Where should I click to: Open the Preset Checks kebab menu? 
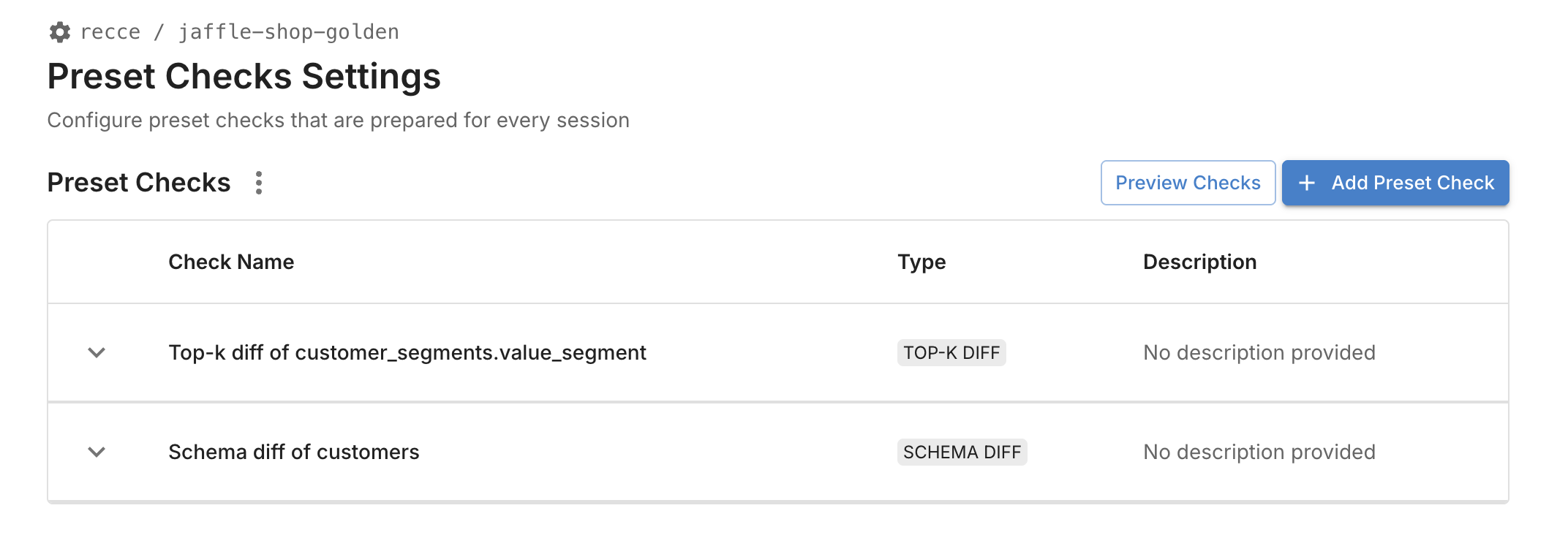(259, 183)
